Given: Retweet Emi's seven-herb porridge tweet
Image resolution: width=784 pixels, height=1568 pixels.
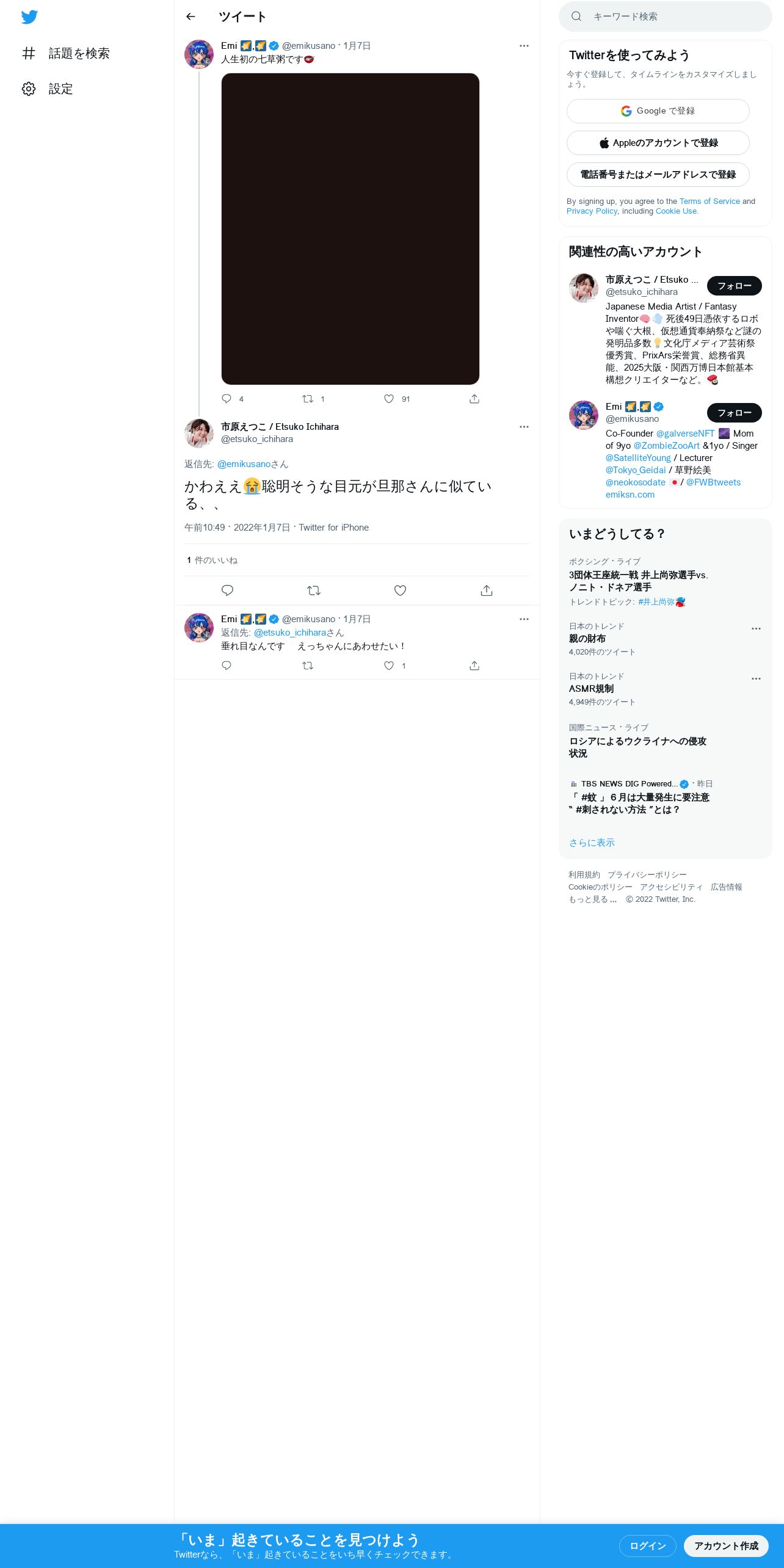Looking at the screenshot, I should click(308, 399).
